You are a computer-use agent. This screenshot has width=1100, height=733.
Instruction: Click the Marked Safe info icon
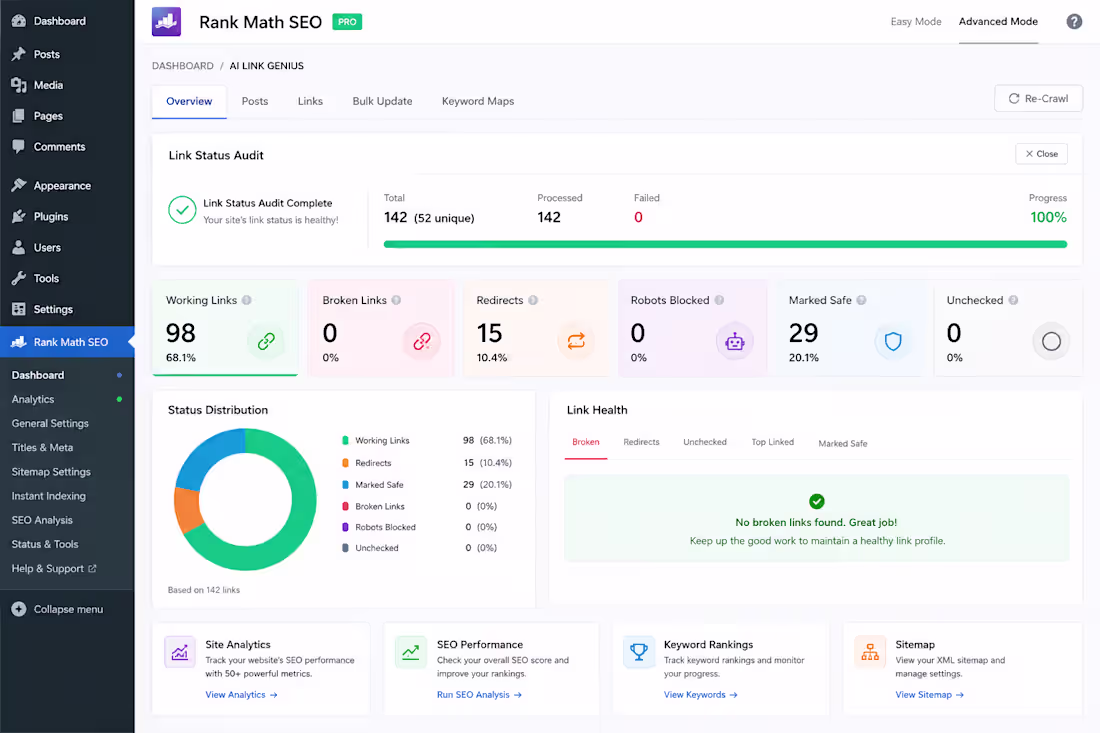click(861, 300)
